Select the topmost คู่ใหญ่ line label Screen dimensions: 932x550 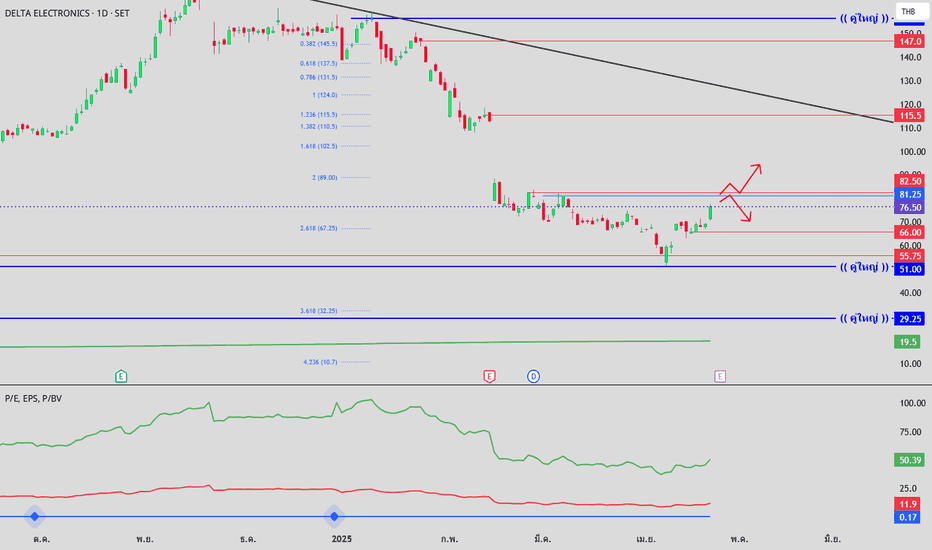pos(864,18)
